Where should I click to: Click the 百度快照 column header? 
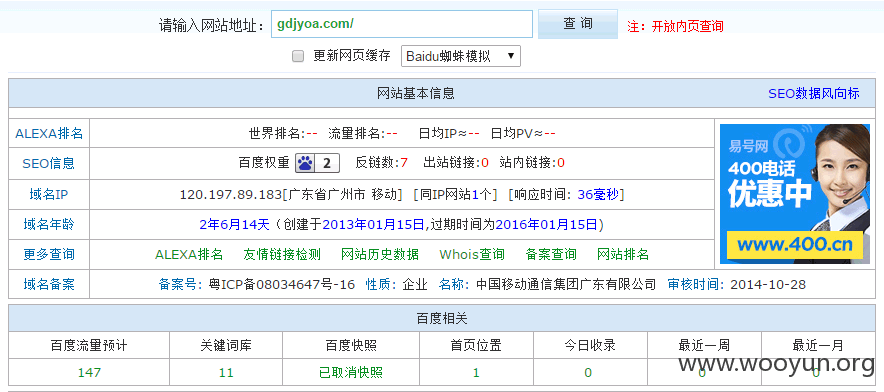pyautogui.click(x=351, y=345)
